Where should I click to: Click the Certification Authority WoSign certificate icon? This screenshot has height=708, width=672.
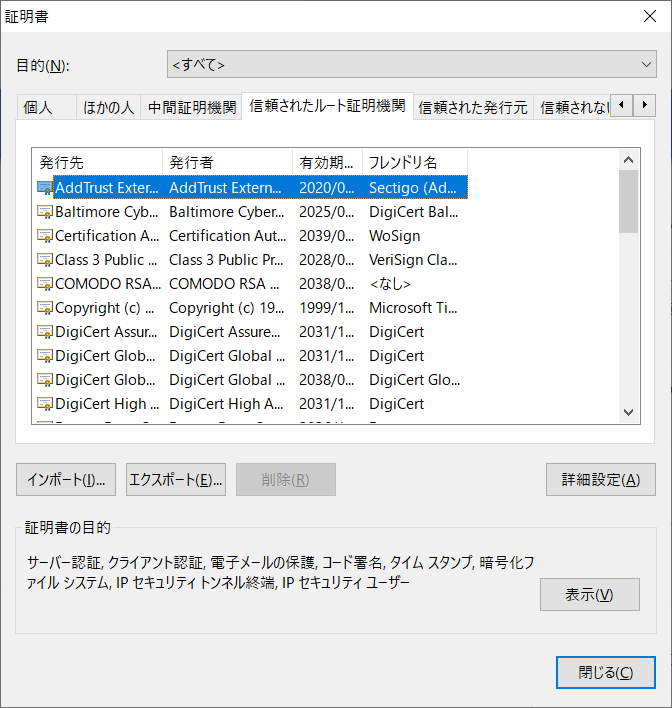[45, 236]
